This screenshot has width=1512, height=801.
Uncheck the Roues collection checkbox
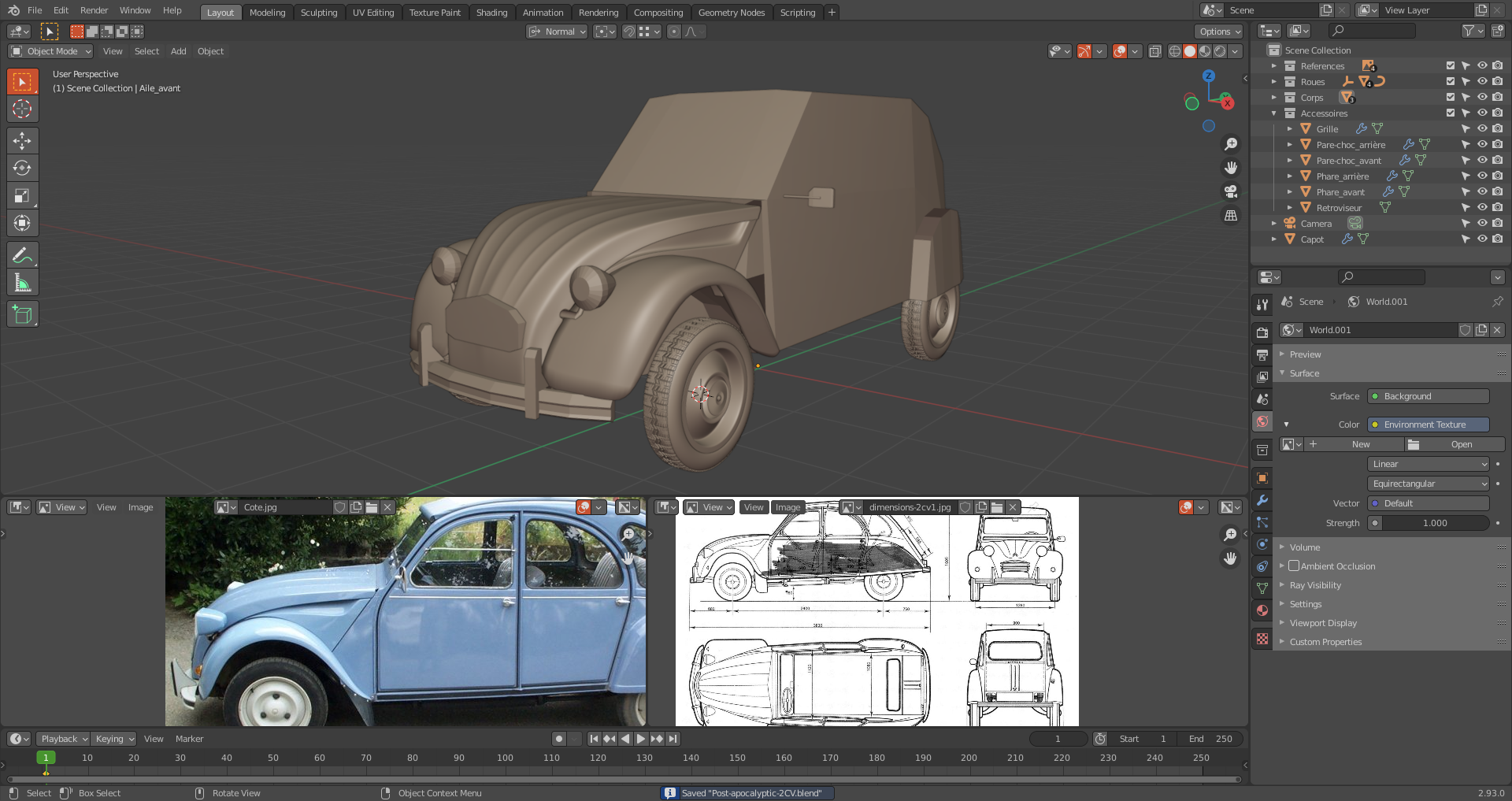[1450, 82]
